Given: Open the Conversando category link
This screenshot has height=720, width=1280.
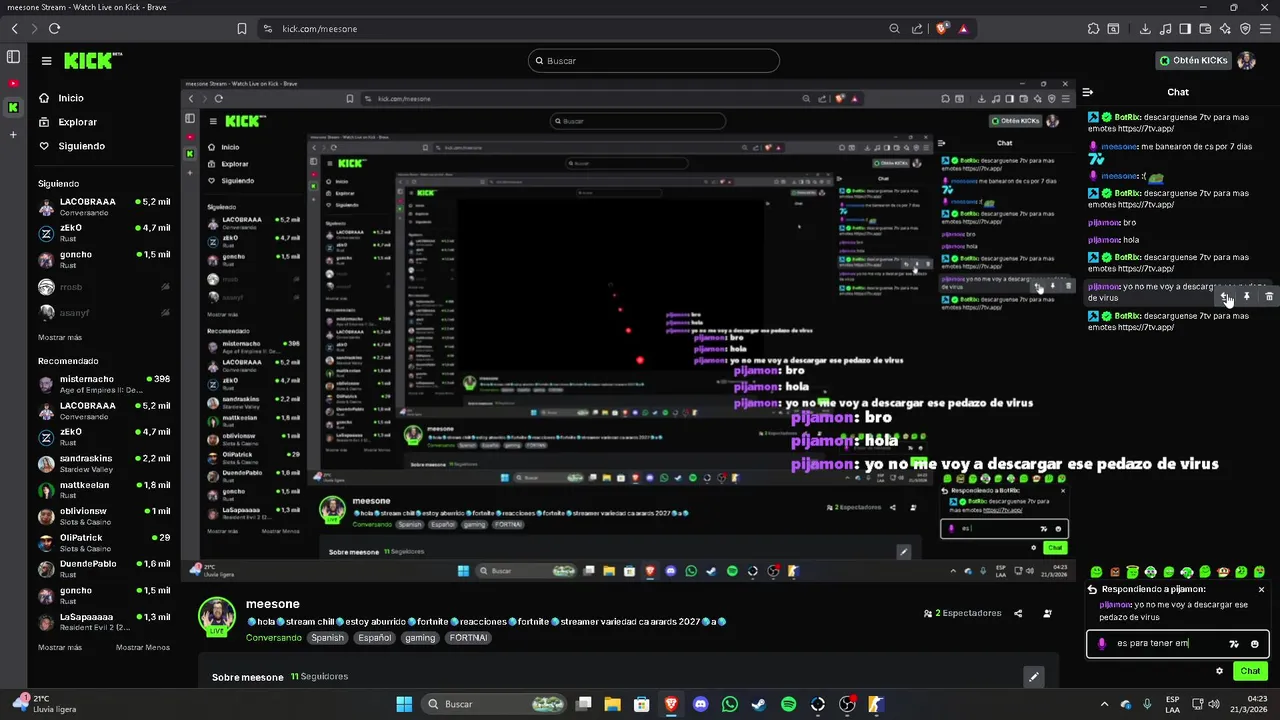Looking at the screenshot, I should [274, 638].
